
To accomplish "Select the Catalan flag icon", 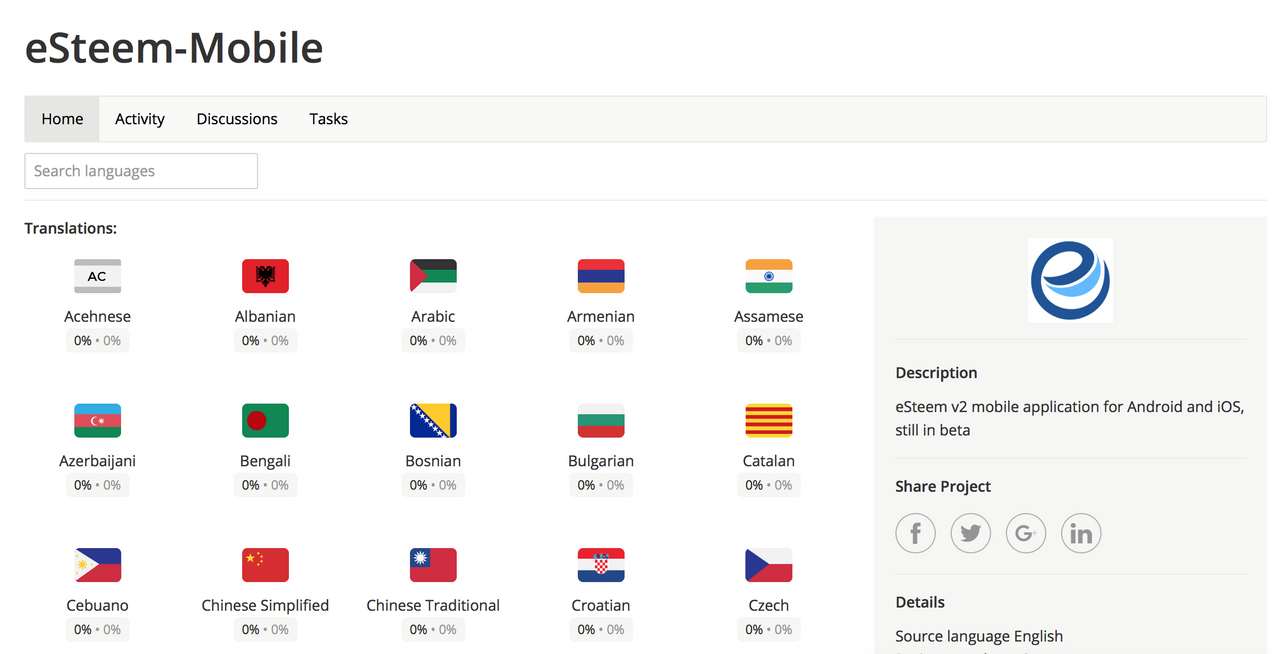I will [769, 421].
